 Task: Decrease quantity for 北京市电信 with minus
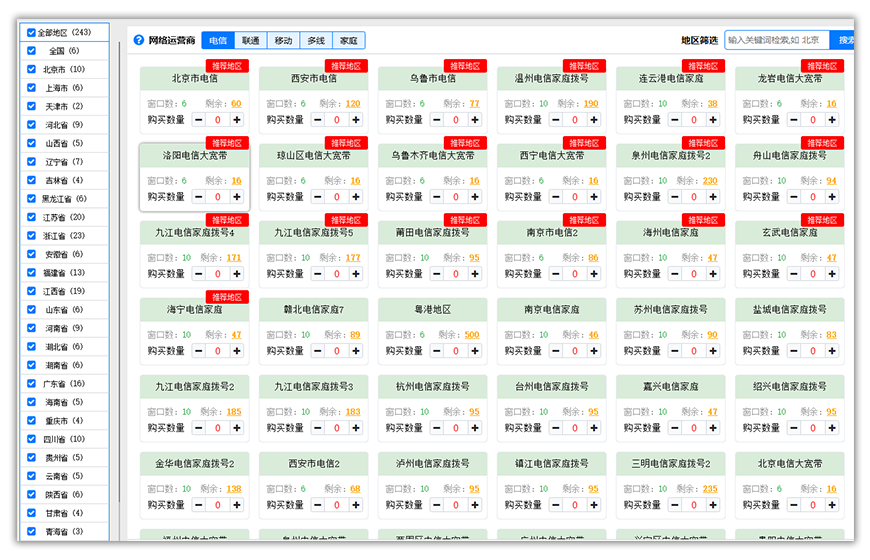point(199,119)
